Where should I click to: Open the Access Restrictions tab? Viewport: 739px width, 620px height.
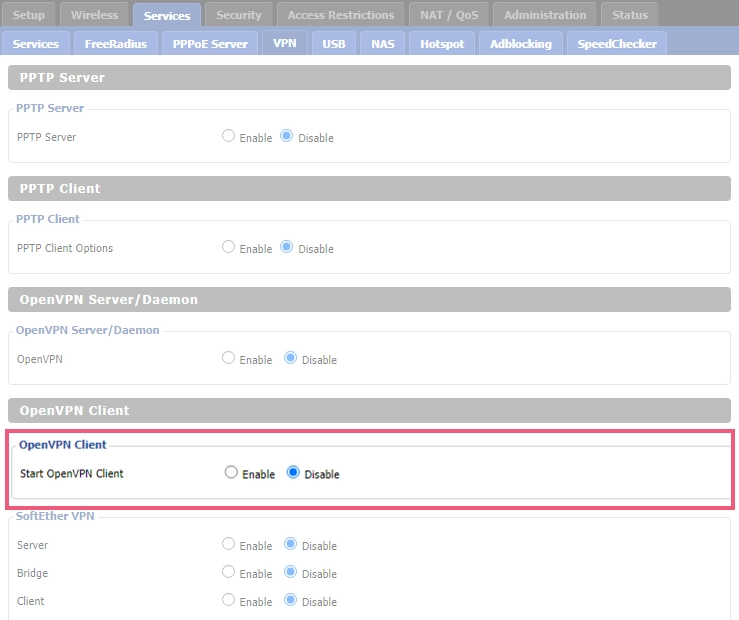(x=341, y=15)
